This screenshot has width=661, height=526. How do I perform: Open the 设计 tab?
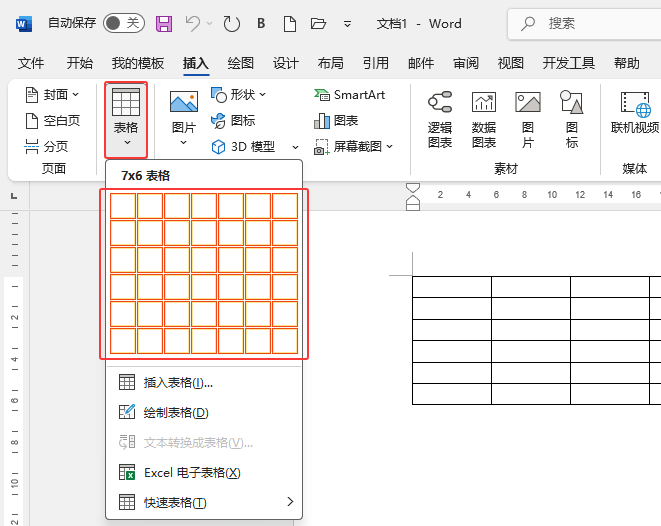click(286, 63)
